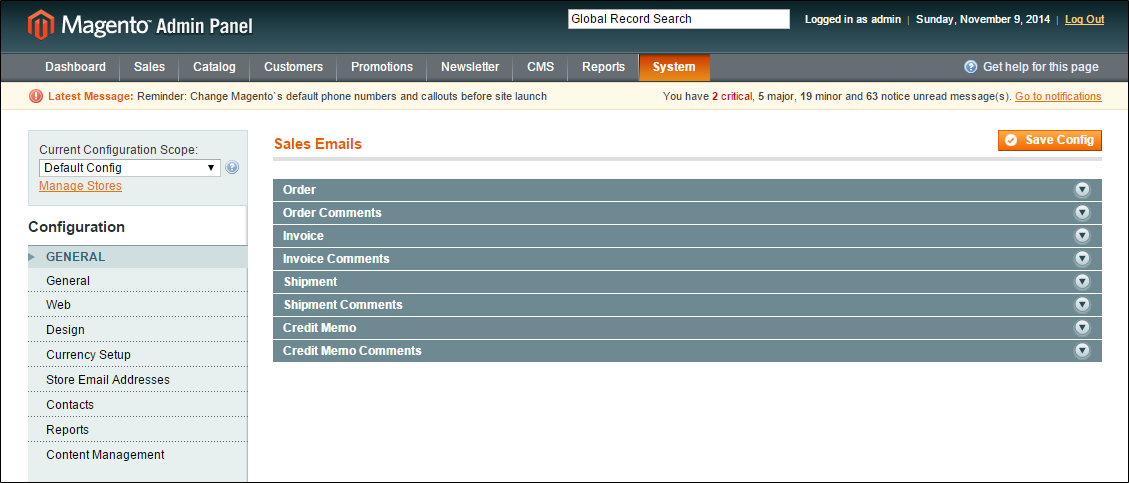
Task: Open the Promotions menu
Action: [x=382, y=67]
